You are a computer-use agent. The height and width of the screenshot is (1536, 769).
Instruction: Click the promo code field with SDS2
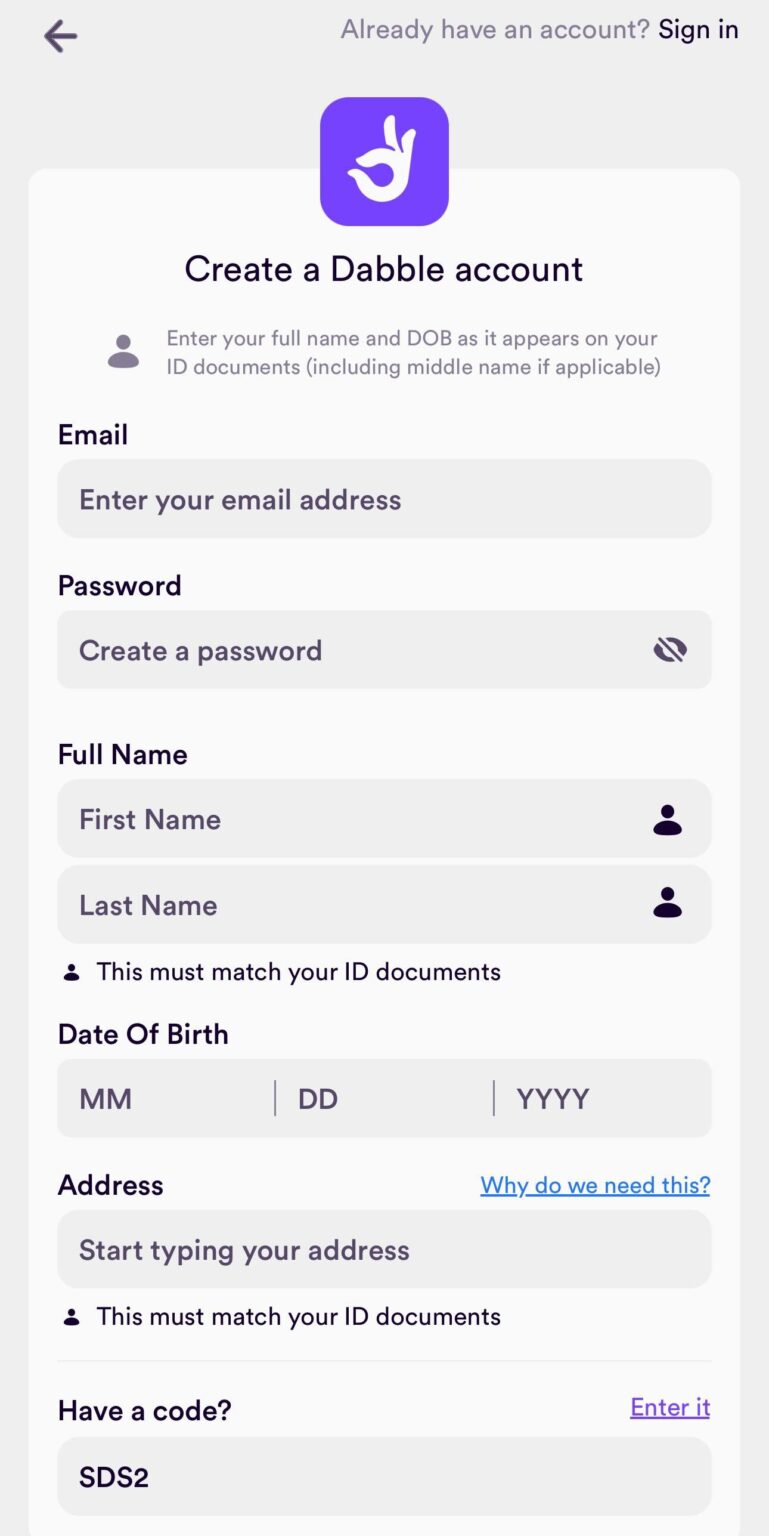pyautogui.click(x=384, y=1477)
